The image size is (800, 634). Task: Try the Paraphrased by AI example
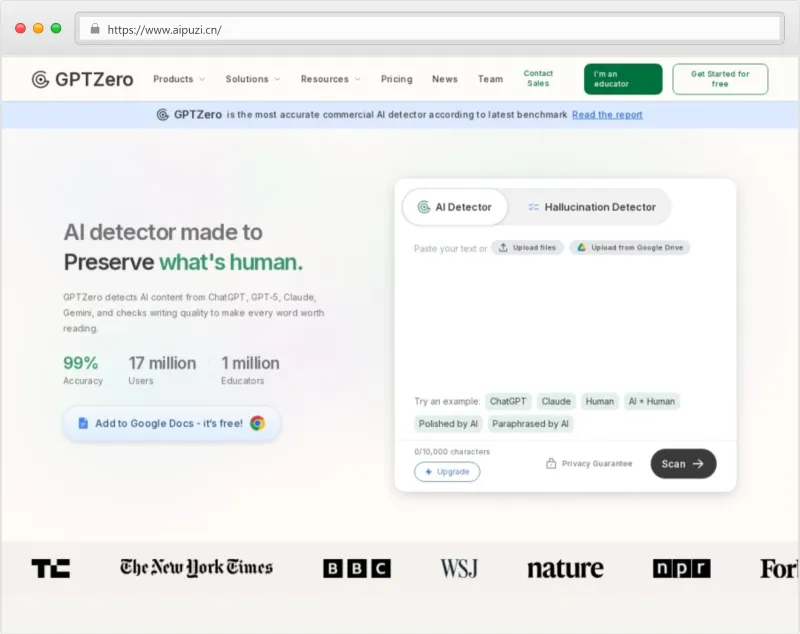pos(530,424)
